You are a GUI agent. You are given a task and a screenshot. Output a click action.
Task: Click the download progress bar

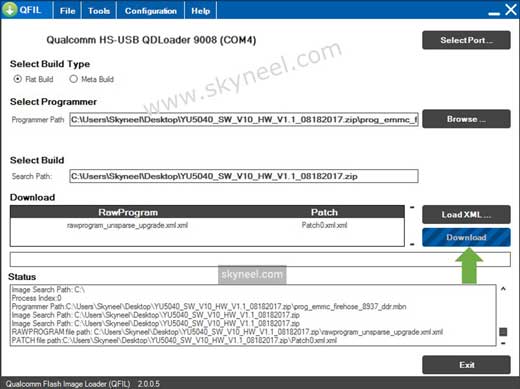pos(260,259)
